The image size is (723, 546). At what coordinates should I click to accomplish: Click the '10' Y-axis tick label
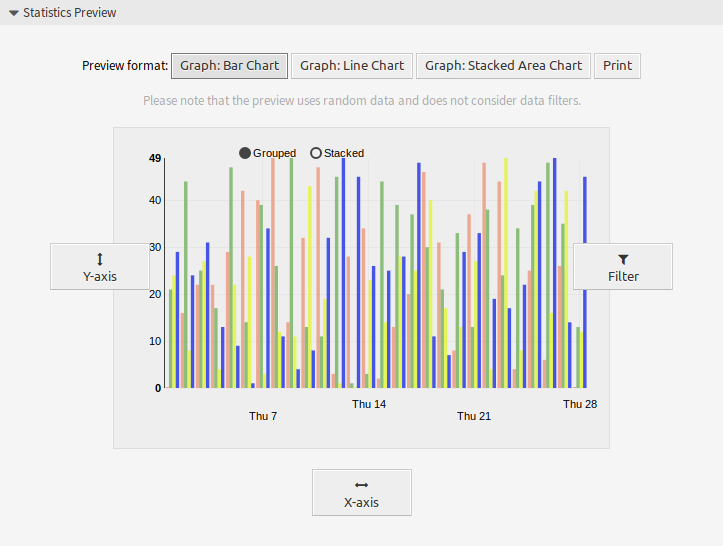155,342
